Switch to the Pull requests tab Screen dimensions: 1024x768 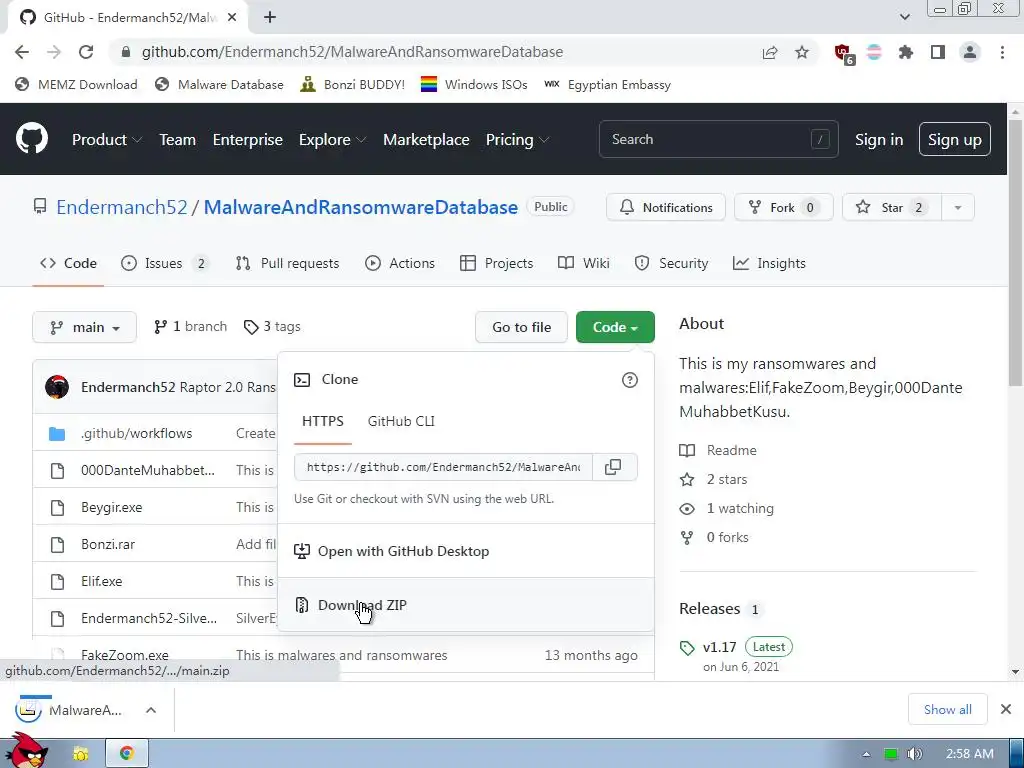[287, 263]
